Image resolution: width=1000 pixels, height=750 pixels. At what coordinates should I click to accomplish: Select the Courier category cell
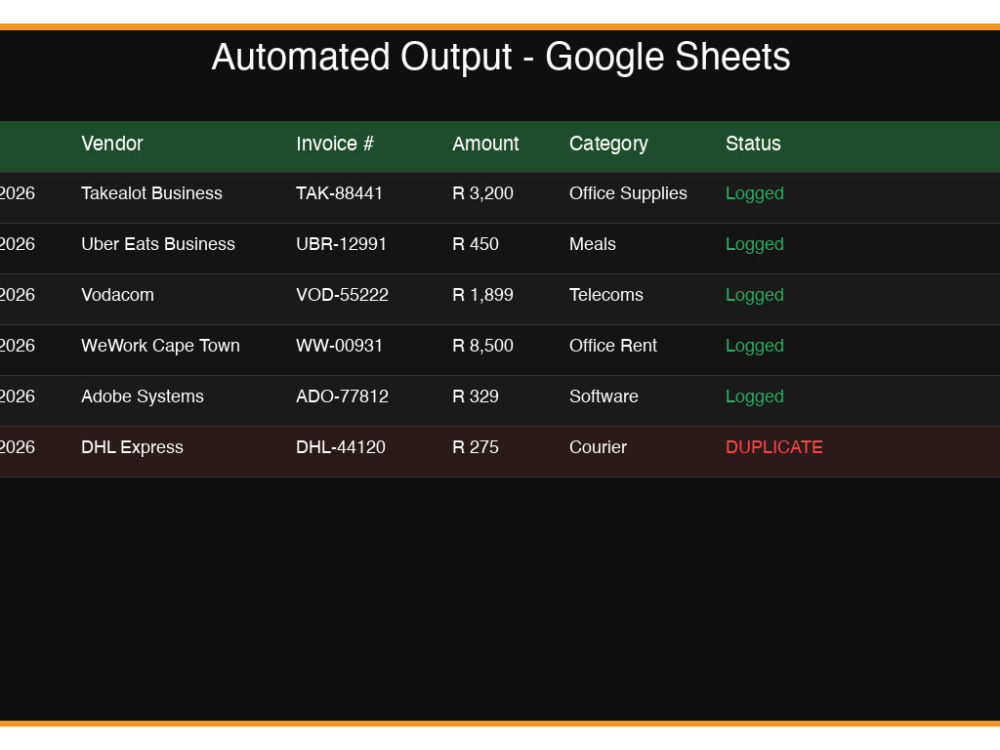[x=598, y=447]
